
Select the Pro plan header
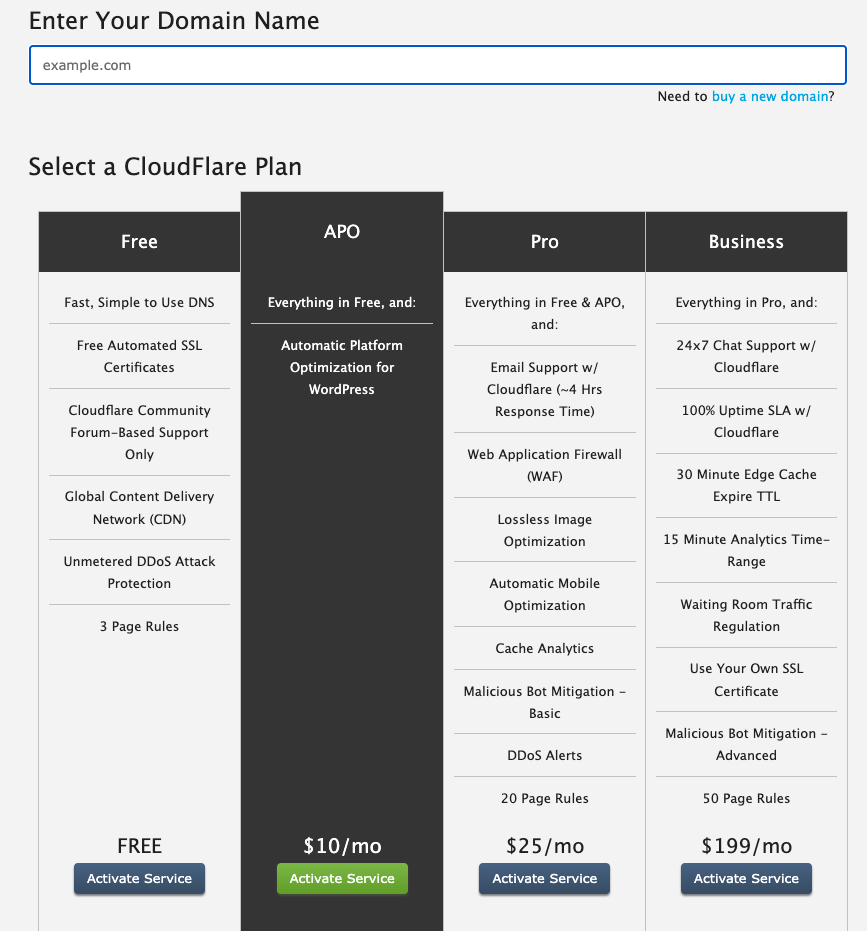[544, 242]
